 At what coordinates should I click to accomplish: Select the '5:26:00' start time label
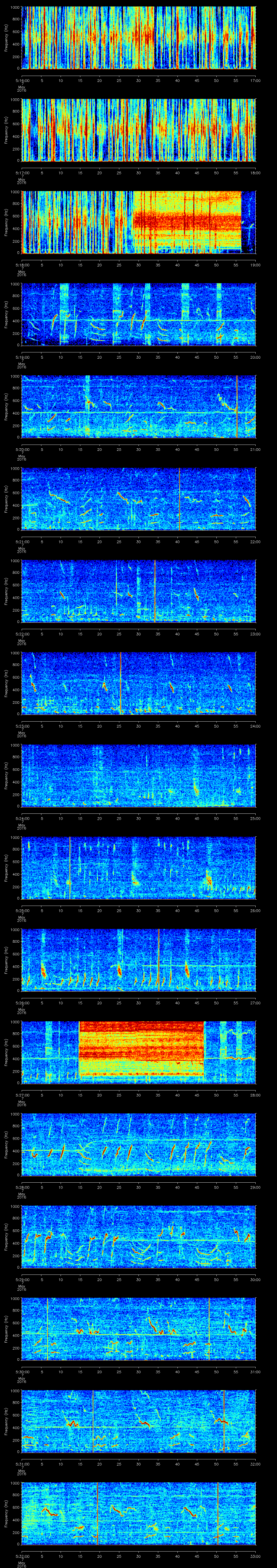tap(22, 1003)
